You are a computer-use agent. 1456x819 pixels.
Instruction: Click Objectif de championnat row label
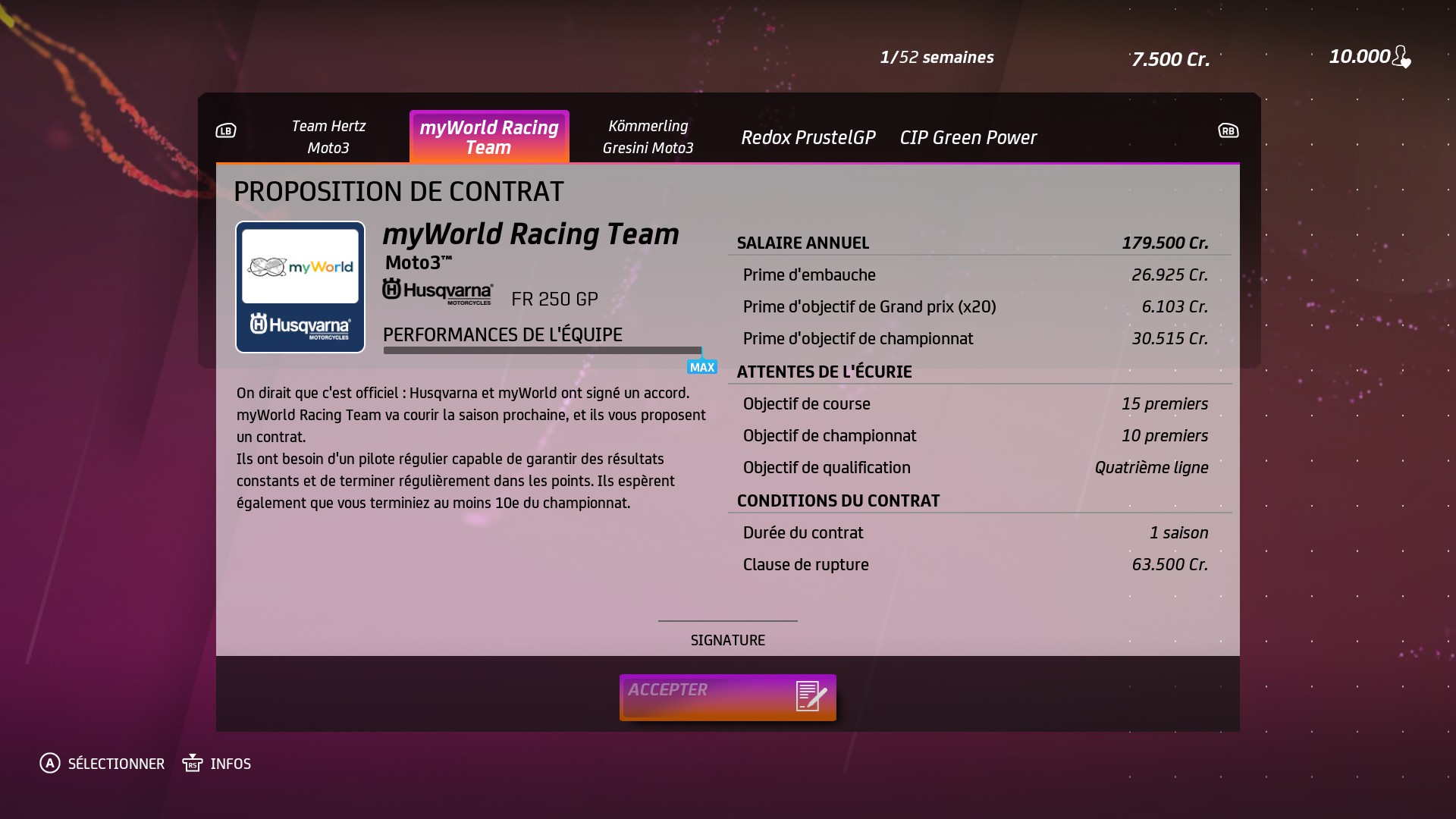[830, 435]
